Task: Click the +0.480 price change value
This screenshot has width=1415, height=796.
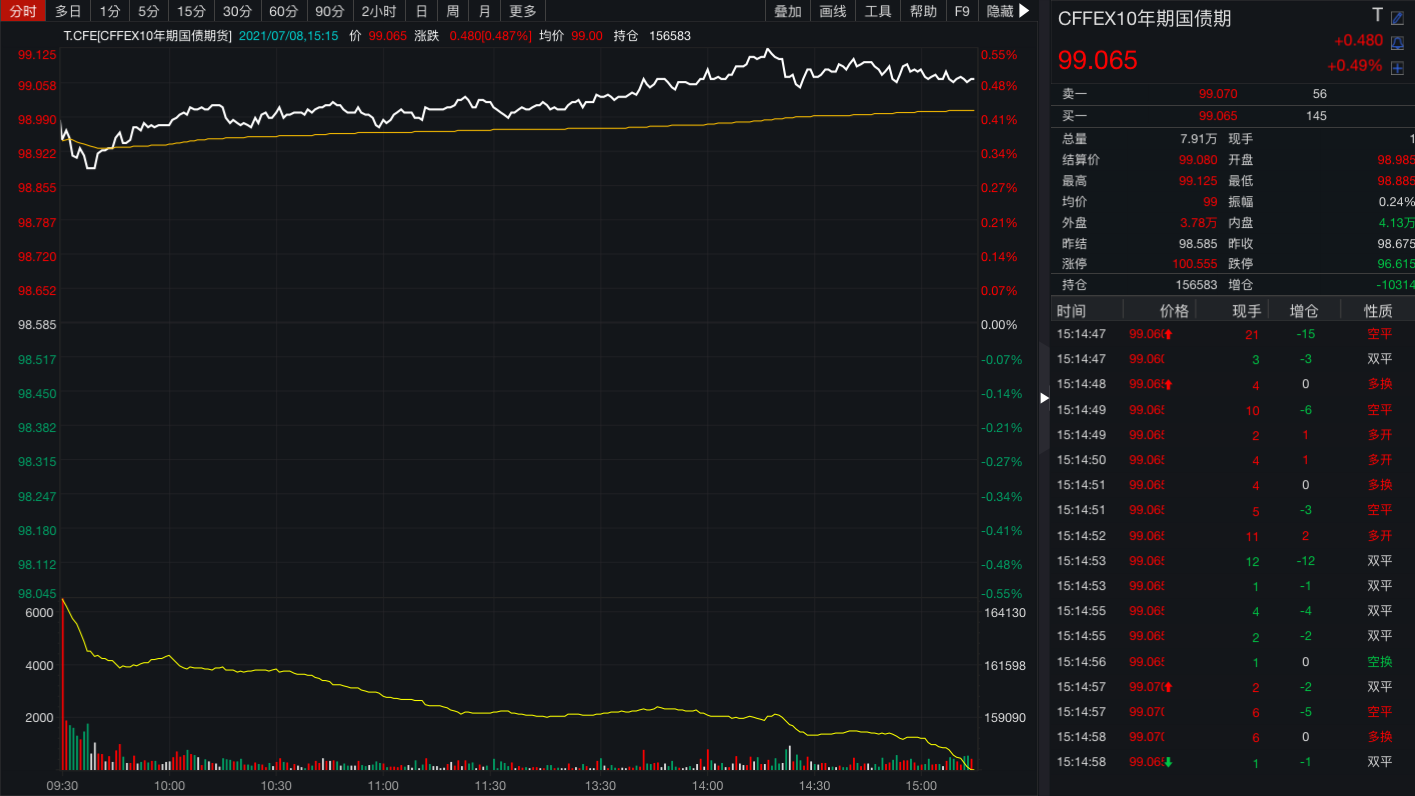Action: pos(1358,41)
